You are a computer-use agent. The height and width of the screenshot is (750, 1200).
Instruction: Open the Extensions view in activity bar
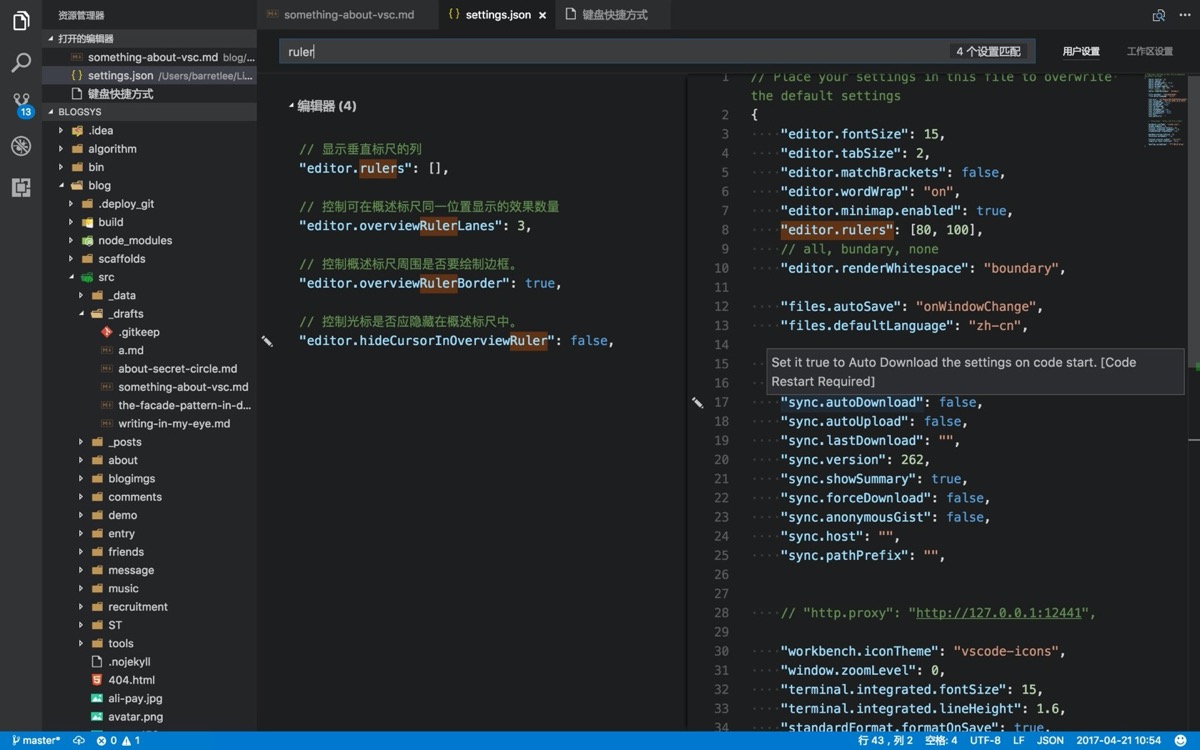21,187
